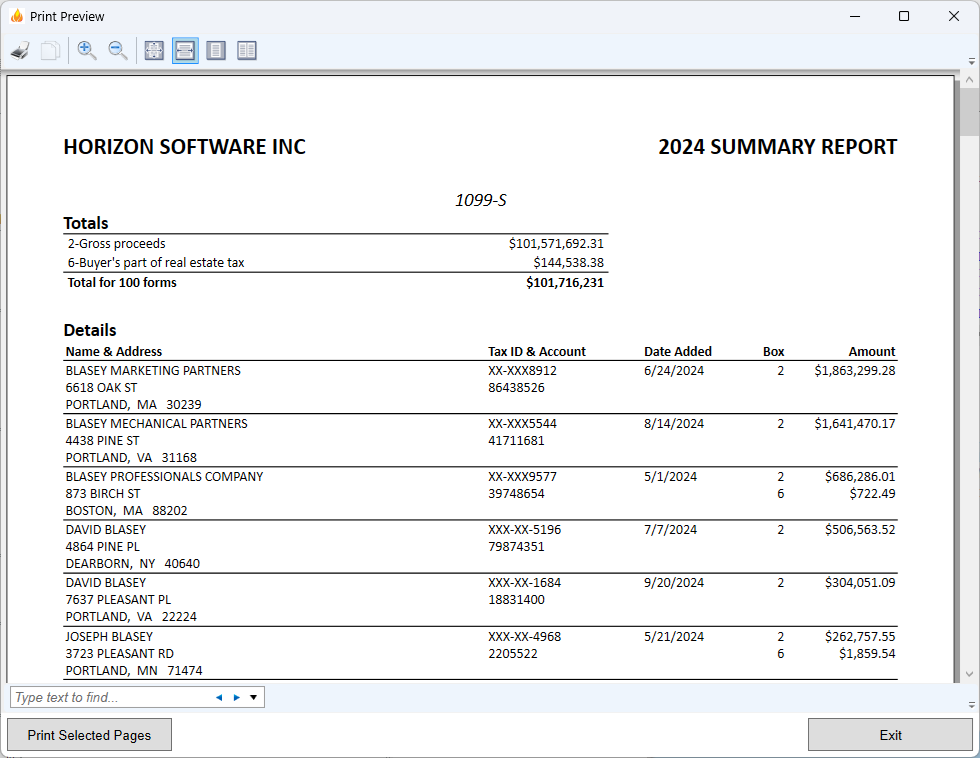The width and height of the screenshot is (980, 758).
Task: Click the Type text to find field
Action: point(111,697)
